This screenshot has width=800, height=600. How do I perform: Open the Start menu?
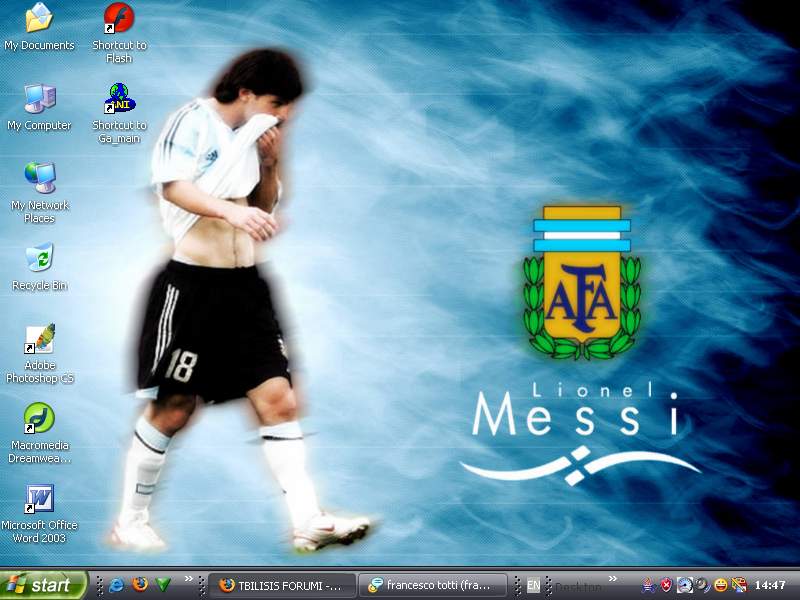44,585
